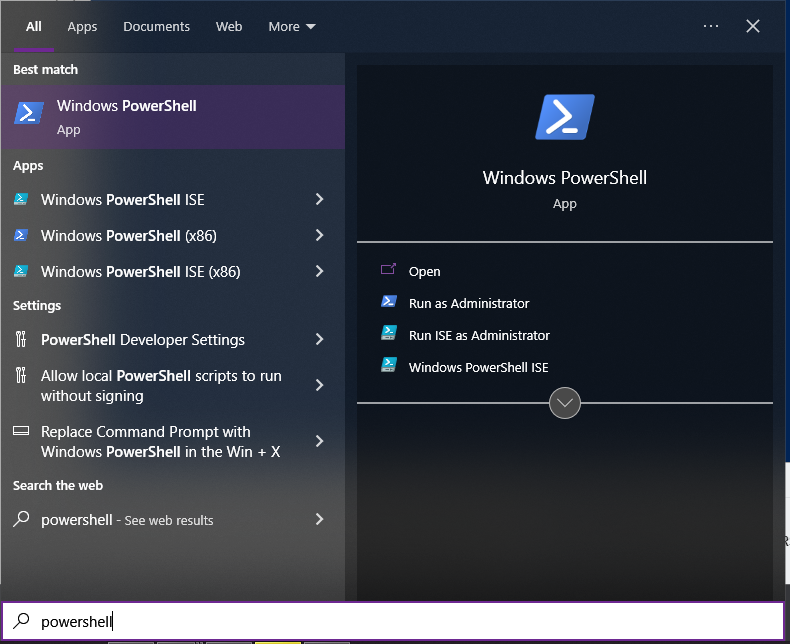790x644 pixels.
Task: Click the Replace Command Prompt keyboard icon
Action: (x=21, y=431)
